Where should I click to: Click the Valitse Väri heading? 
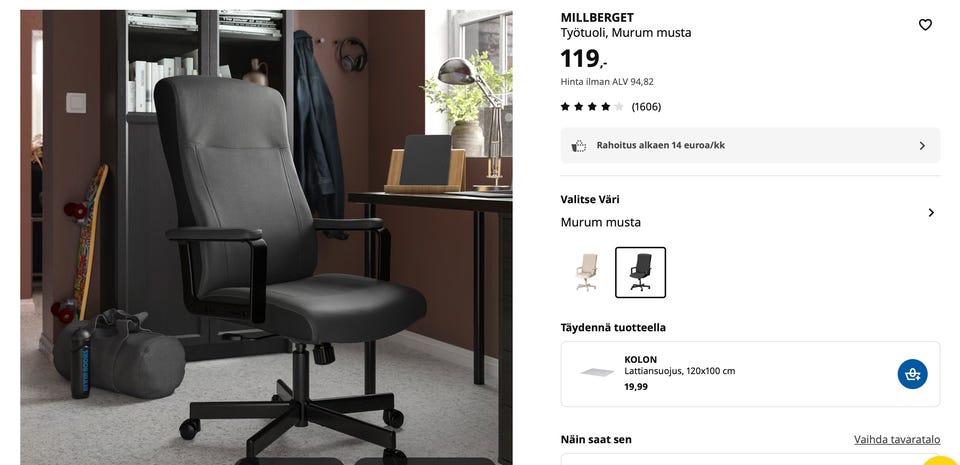[x=590, y=199]
